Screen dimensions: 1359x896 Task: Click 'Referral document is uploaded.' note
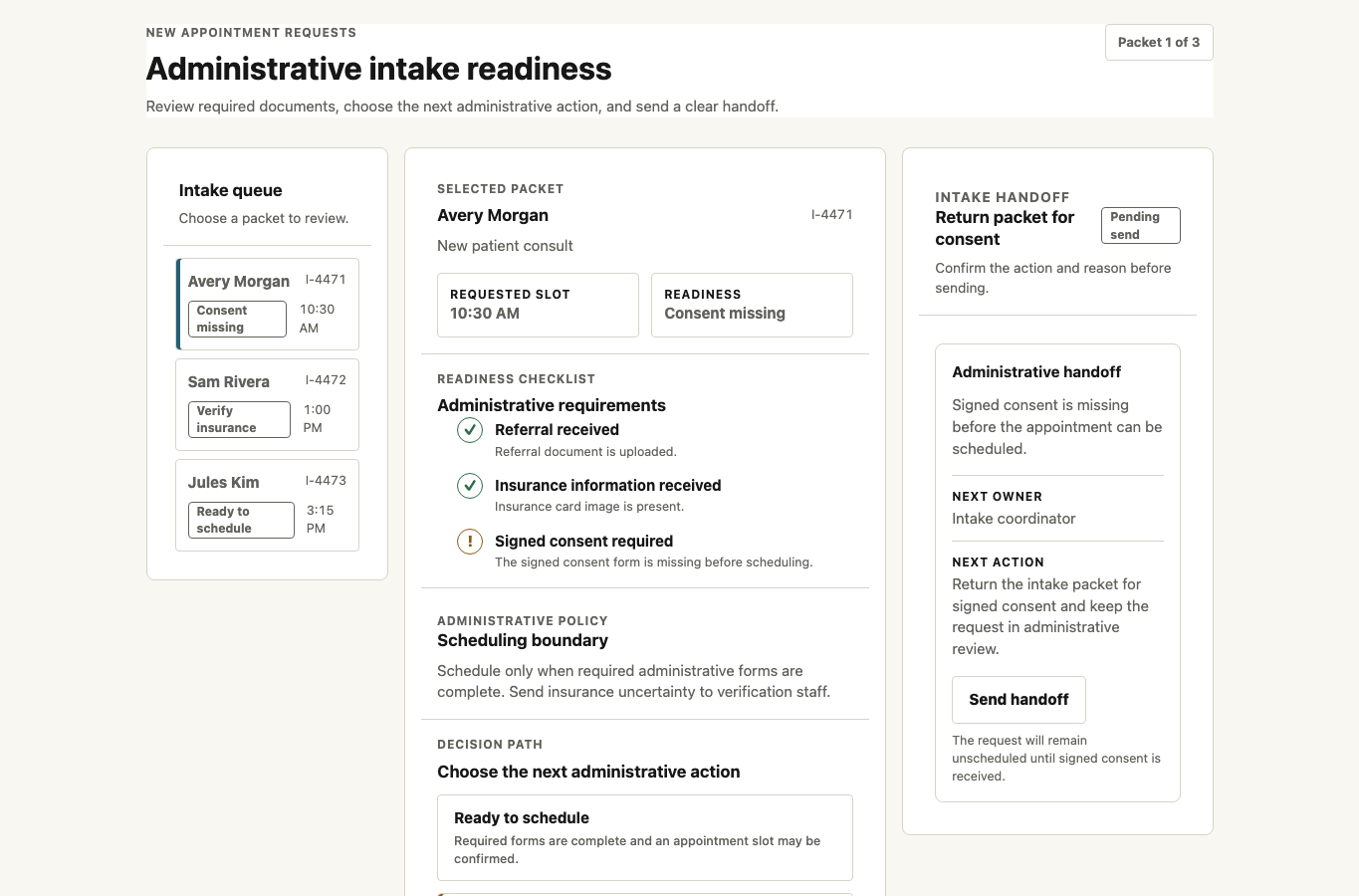coord(585,452)
